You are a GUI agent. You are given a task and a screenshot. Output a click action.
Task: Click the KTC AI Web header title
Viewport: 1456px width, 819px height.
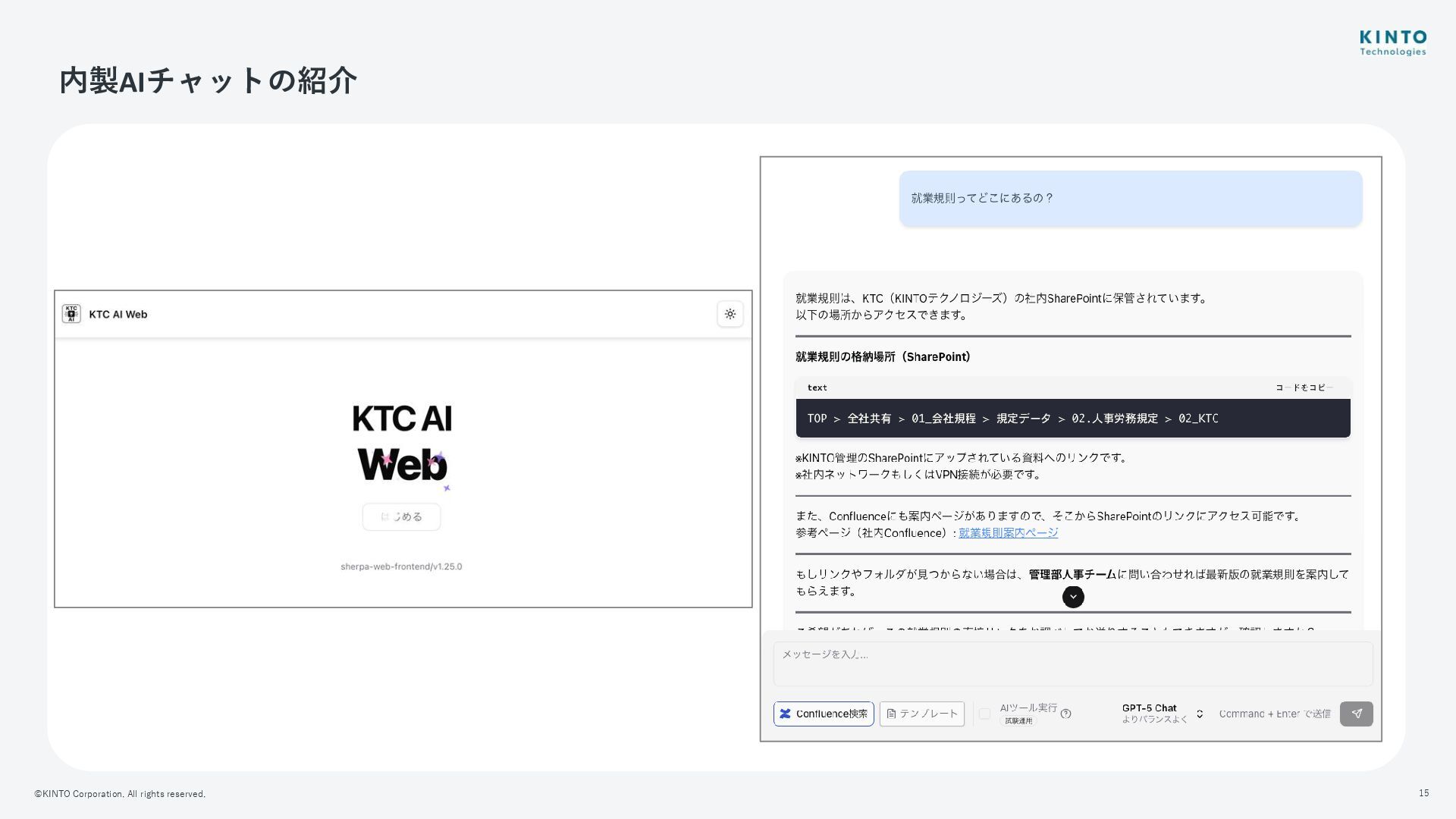coord(118,315)
